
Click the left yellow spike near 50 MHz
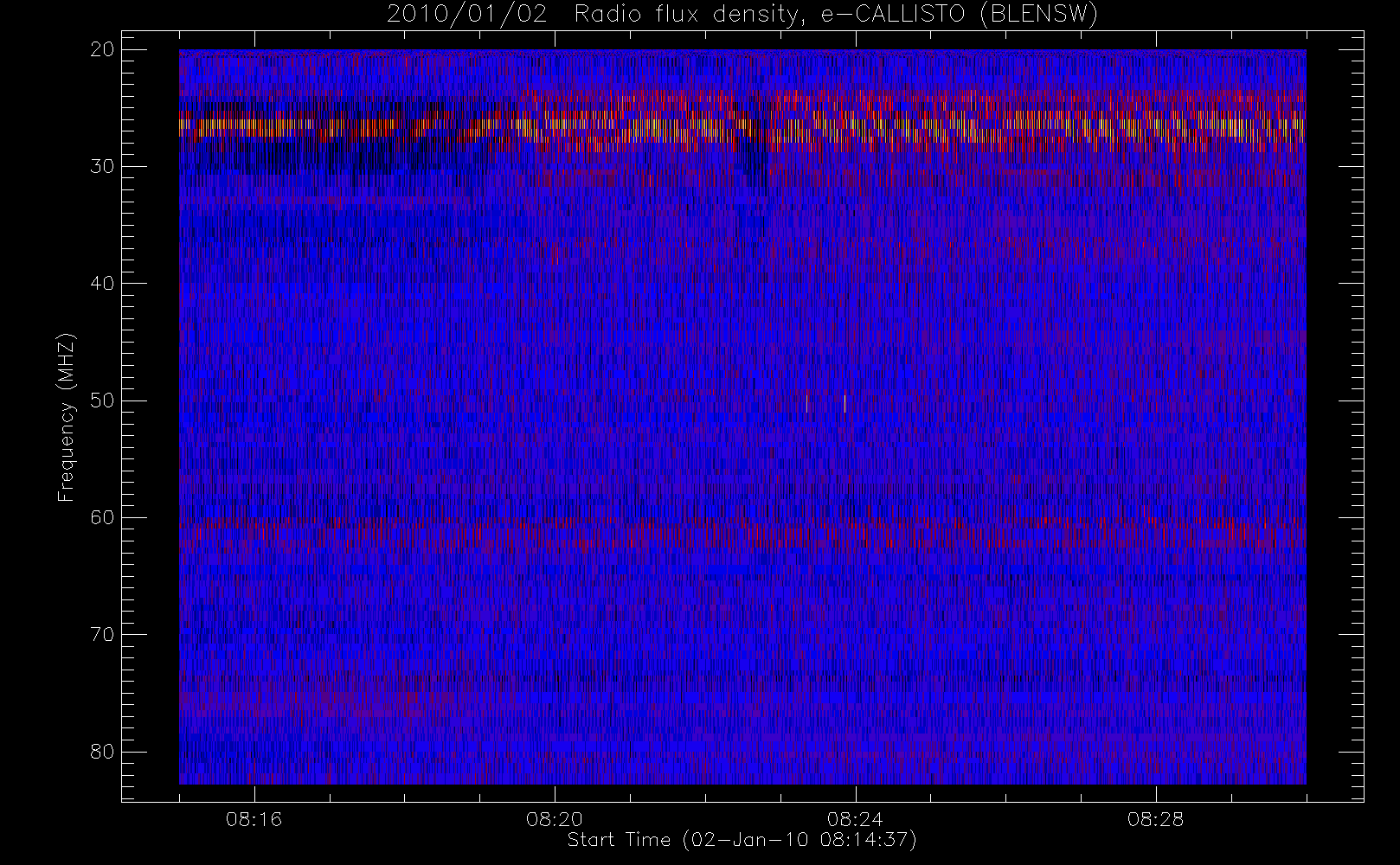(x=806, y=403)
